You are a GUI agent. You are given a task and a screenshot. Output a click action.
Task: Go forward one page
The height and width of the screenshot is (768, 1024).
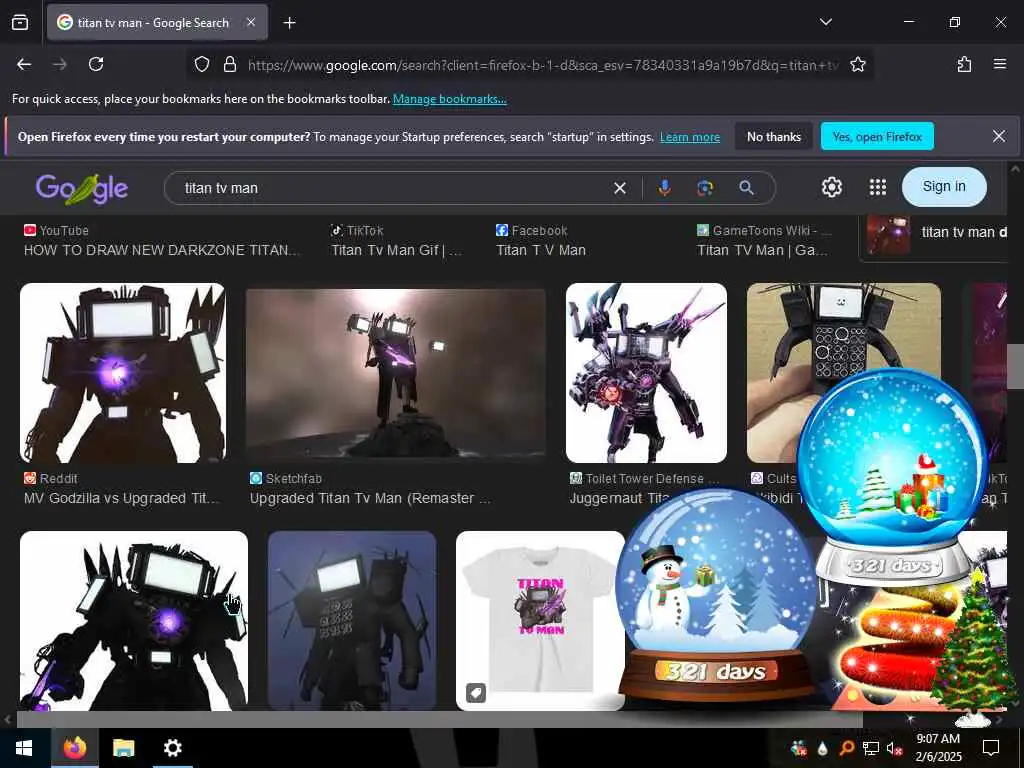(x=60, y=64)
